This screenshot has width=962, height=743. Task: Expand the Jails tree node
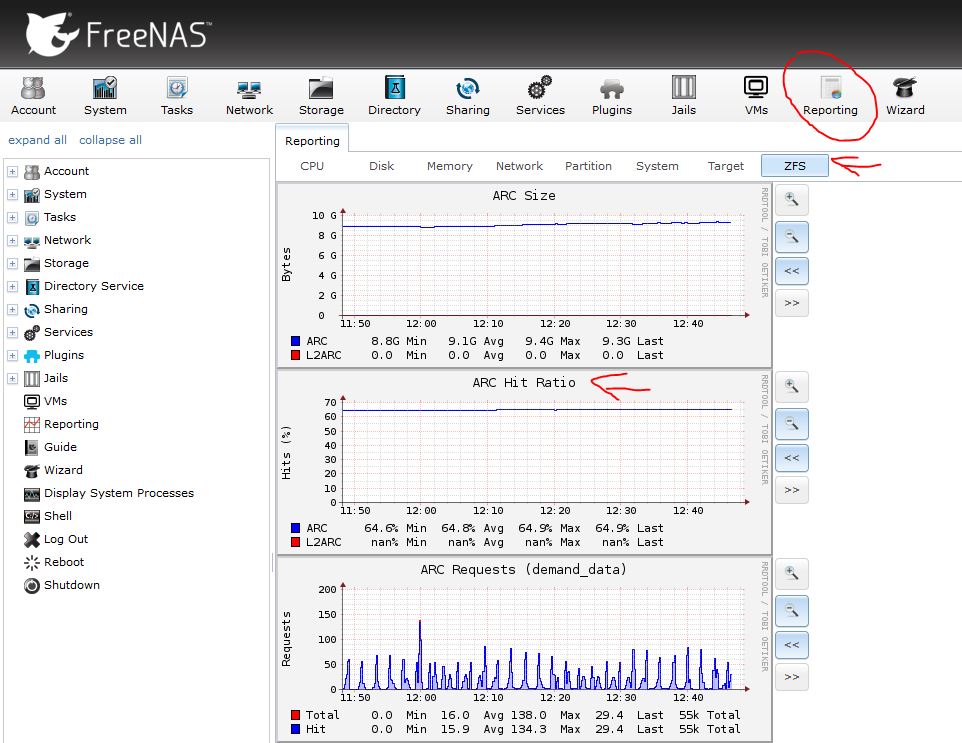13,379
